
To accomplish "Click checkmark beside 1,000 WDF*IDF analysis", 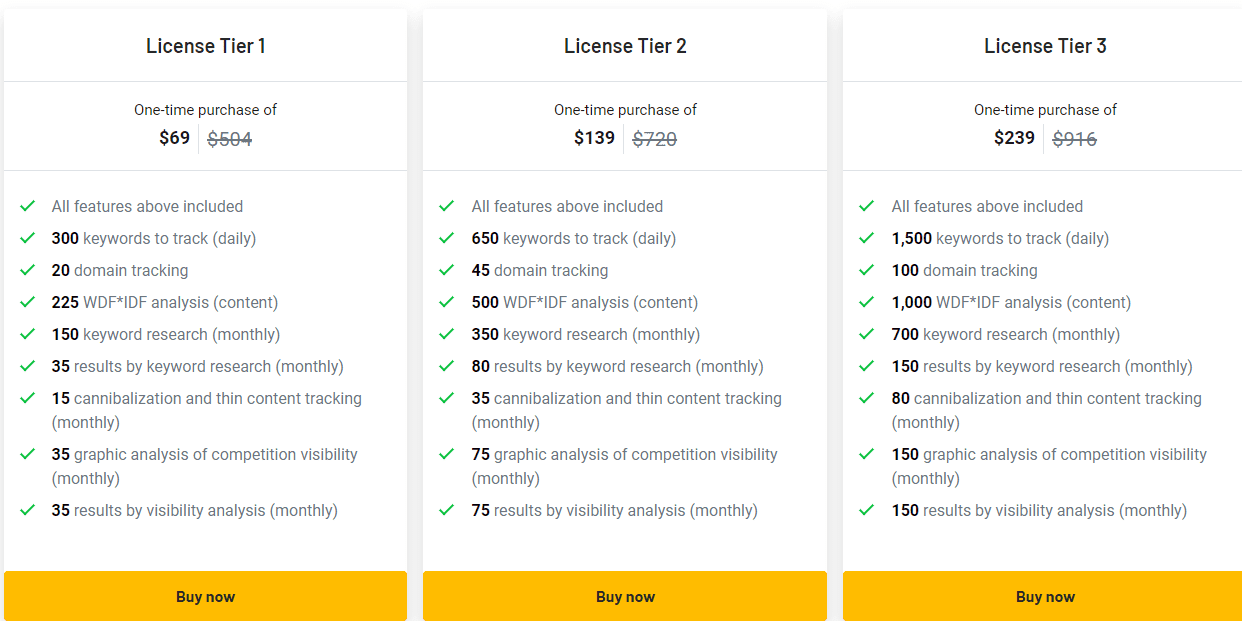I will tap(867, 302).
